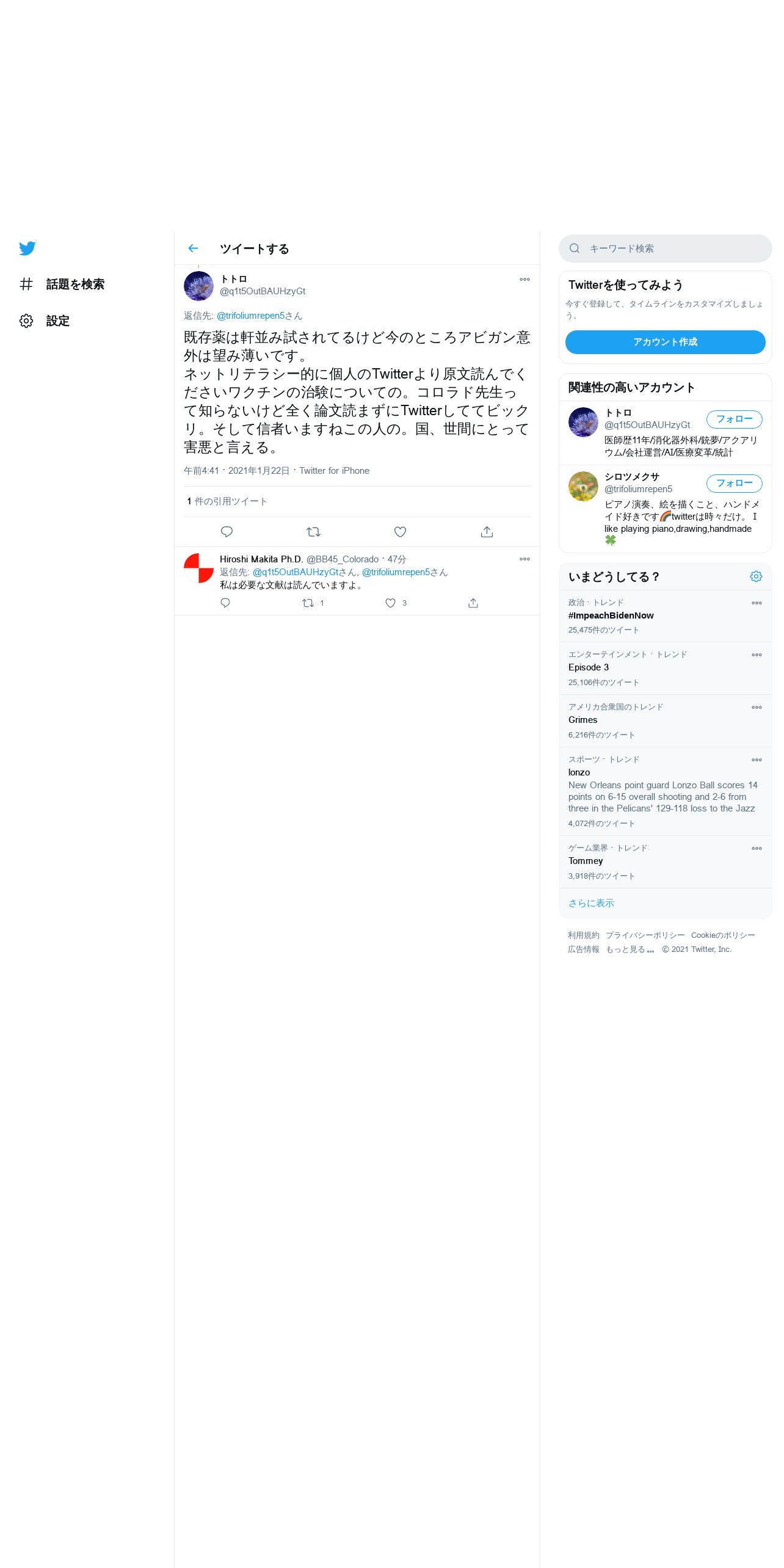
Task: Open more options on Hiroshi Makita's reply
Action: pyautogui.click(x=524, y=559)
